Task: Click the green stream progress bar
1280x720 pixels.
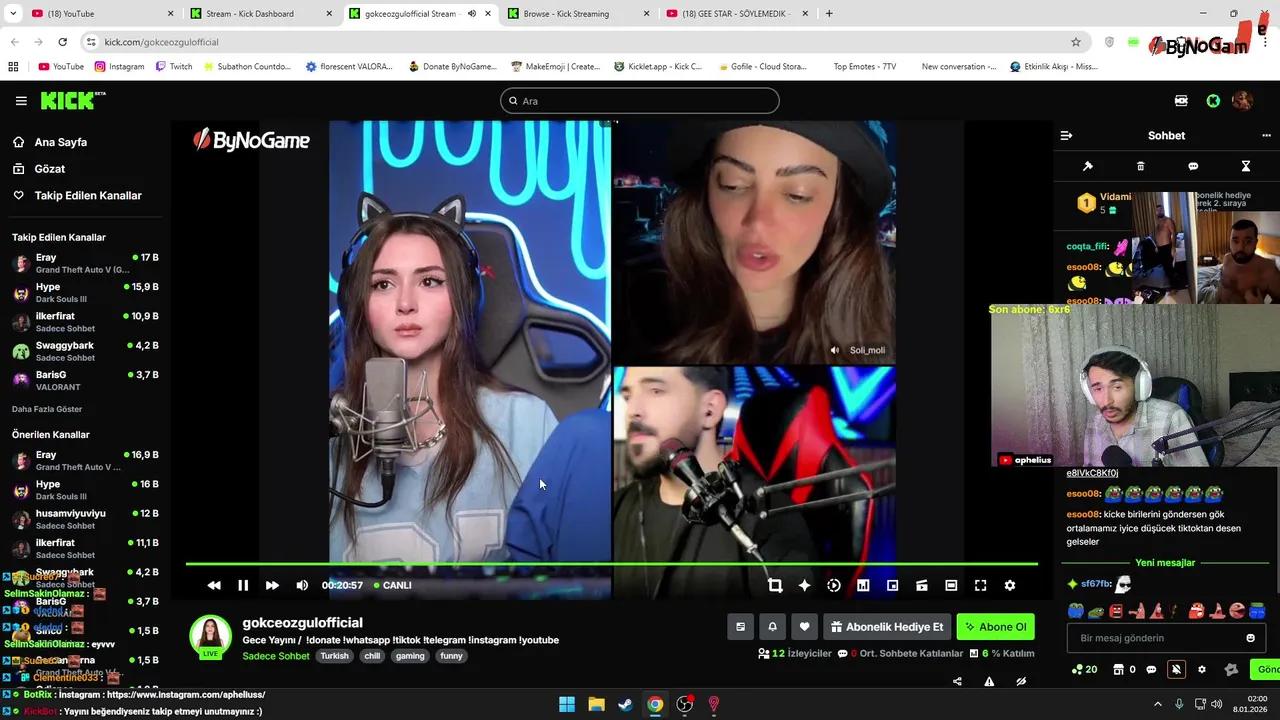Action: [x=611, y=564]
